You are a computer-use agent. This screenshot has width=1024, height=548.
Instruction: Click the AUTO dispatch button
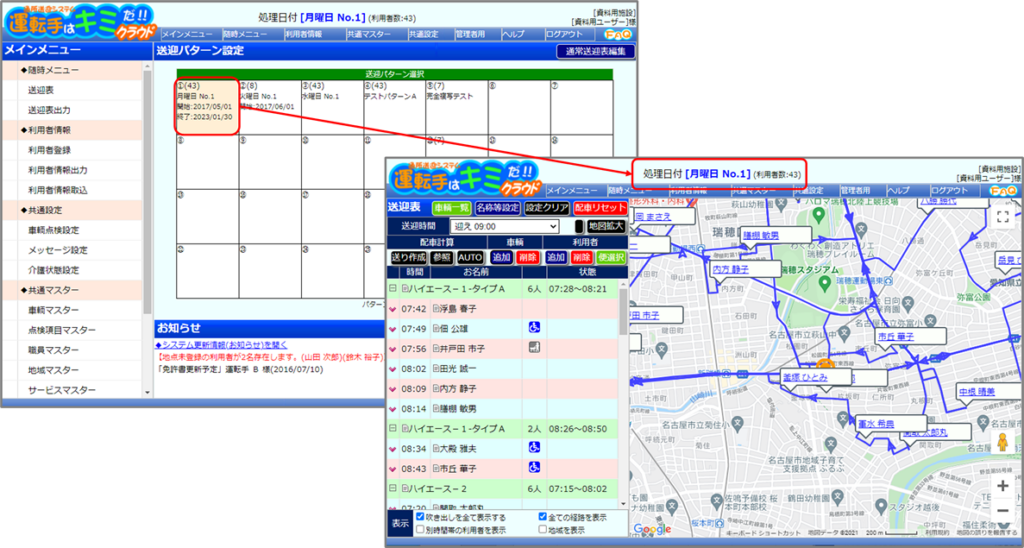[x=470, y=257]
